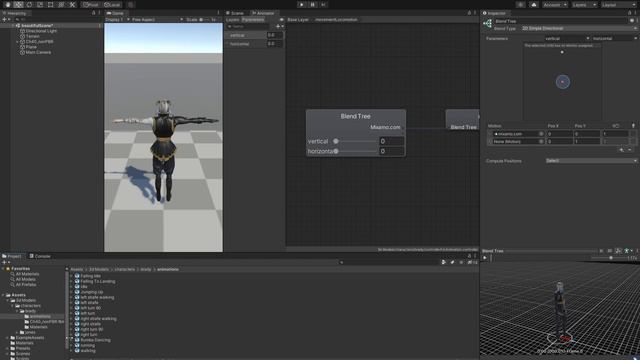Open the Layers dropdown in the top toolbar

(584, 4)
